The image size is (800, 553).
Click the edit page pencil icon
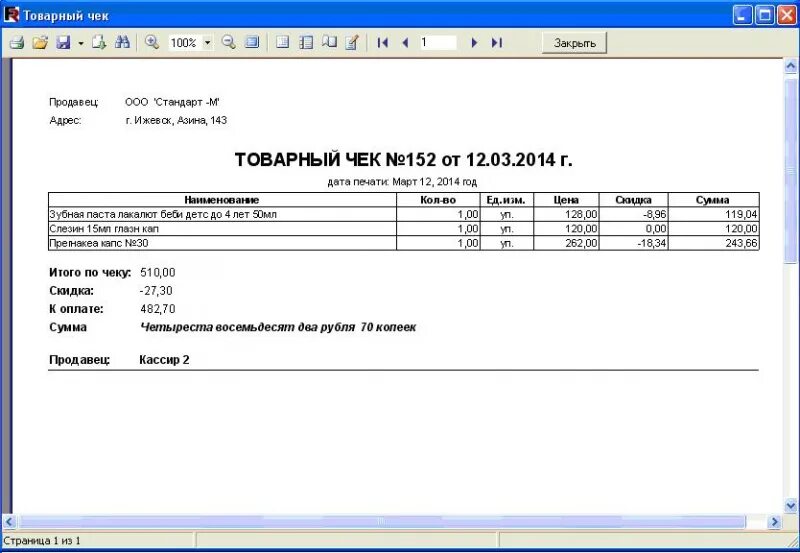[x=352, y=43]
